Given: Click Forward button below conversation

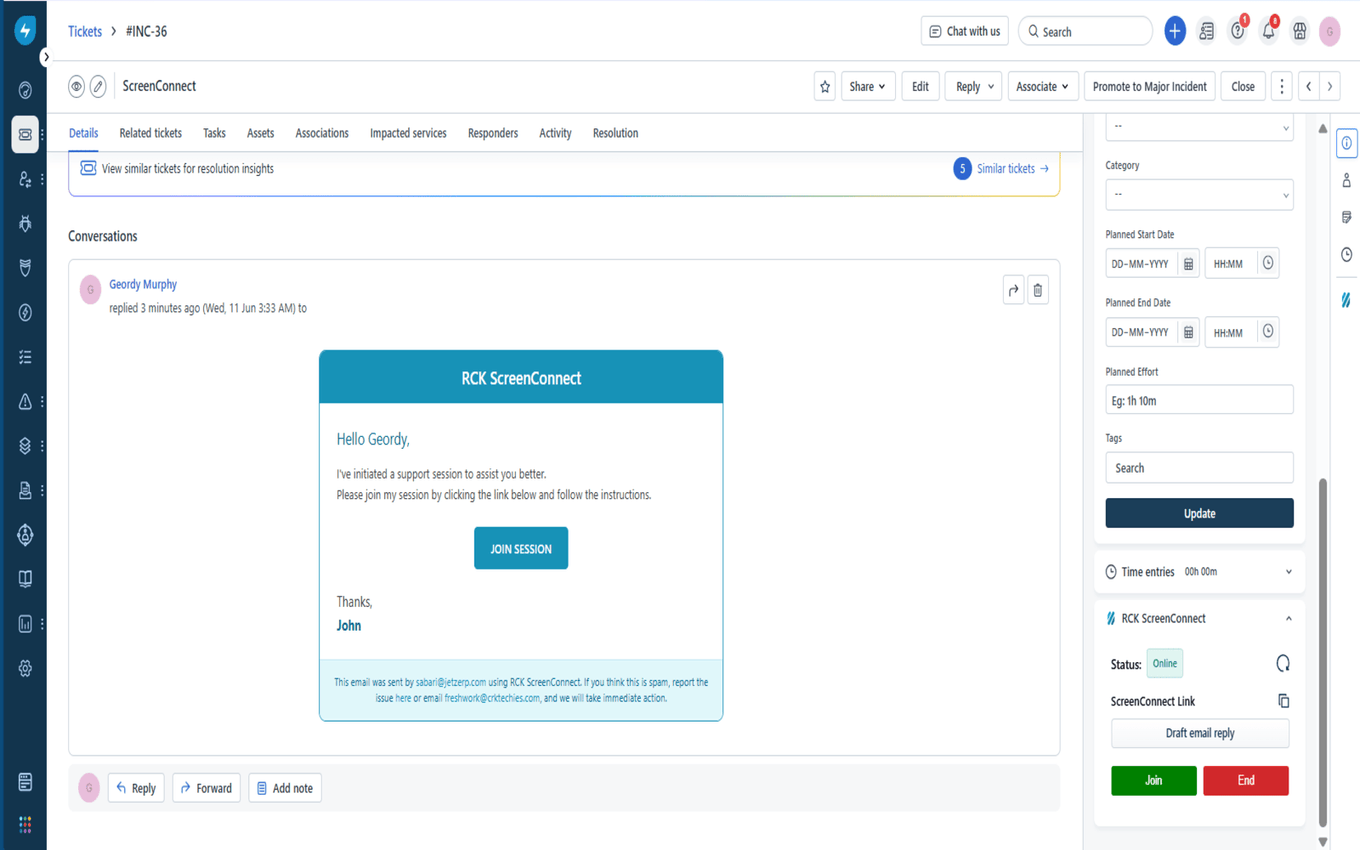Looking at the screenshot, I should coord(206,788).
